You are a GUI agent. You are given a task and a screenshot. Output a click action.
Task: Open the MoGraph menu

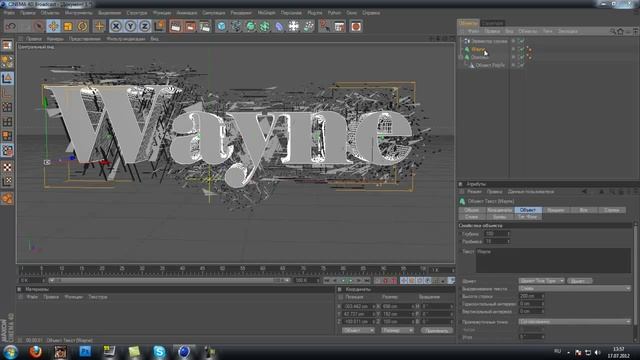pyautogui.click(x=266, y=13)
